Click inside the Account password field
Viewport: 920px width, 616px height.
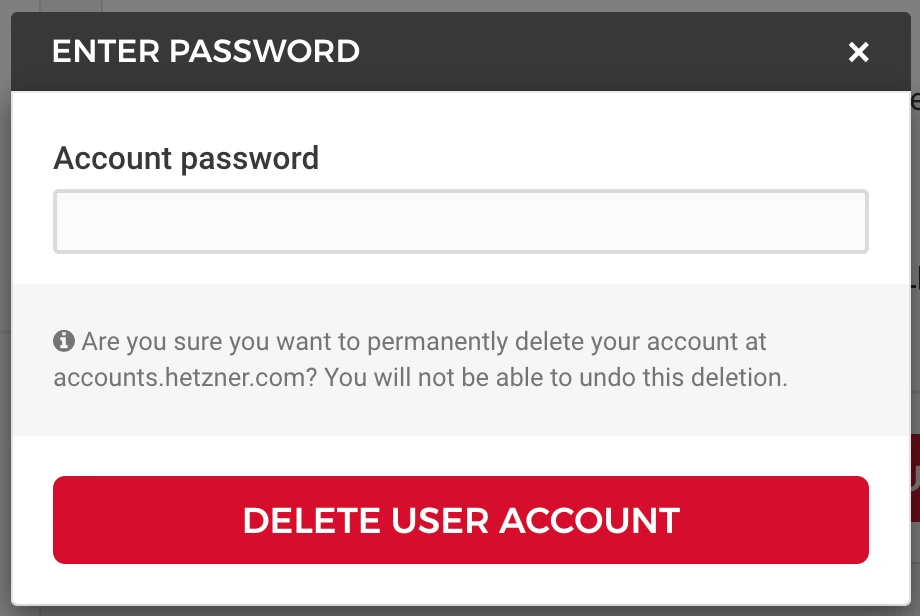[460, 221]
